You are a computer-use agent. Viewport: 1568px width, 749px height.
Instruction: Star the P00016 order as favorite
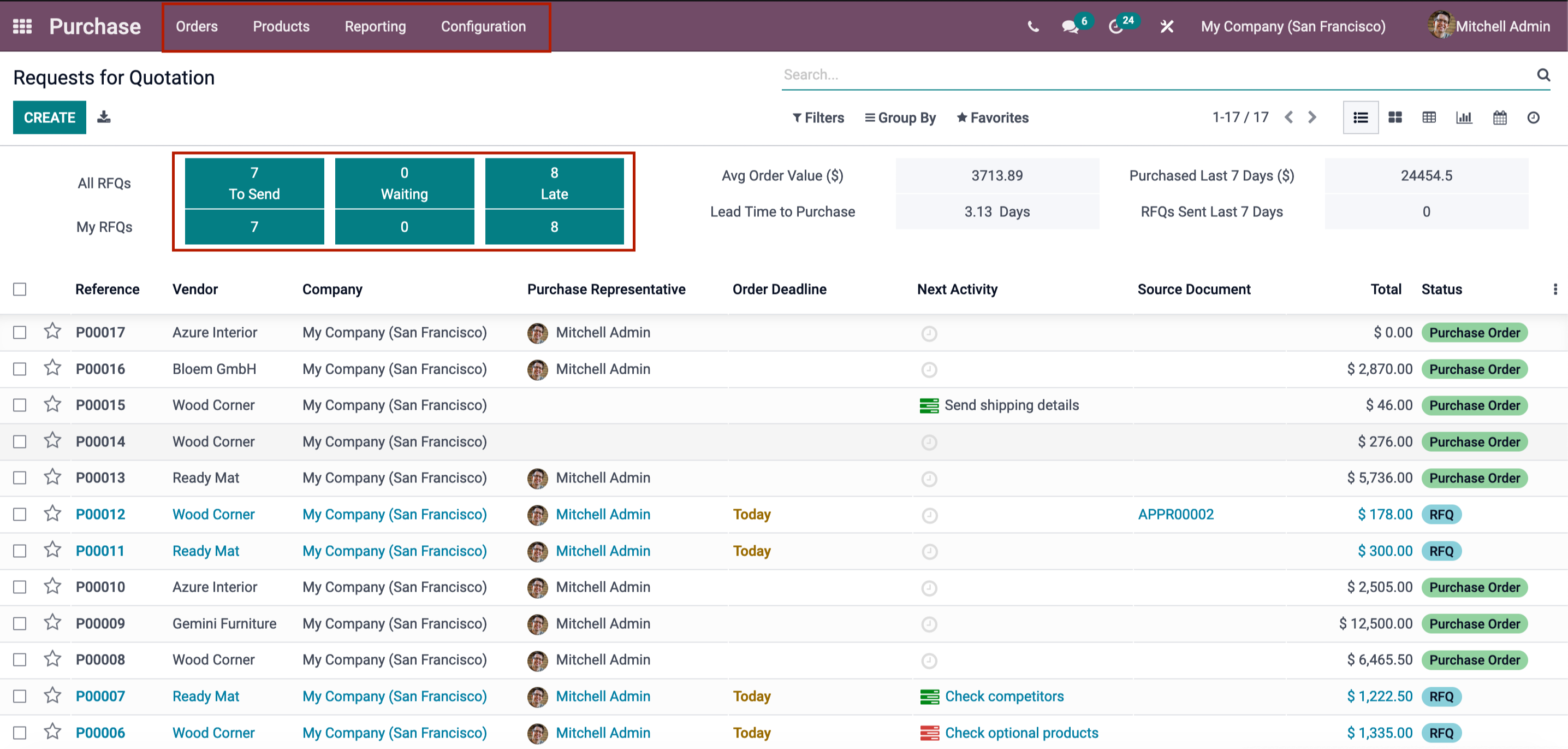click(x=52, y=368)
